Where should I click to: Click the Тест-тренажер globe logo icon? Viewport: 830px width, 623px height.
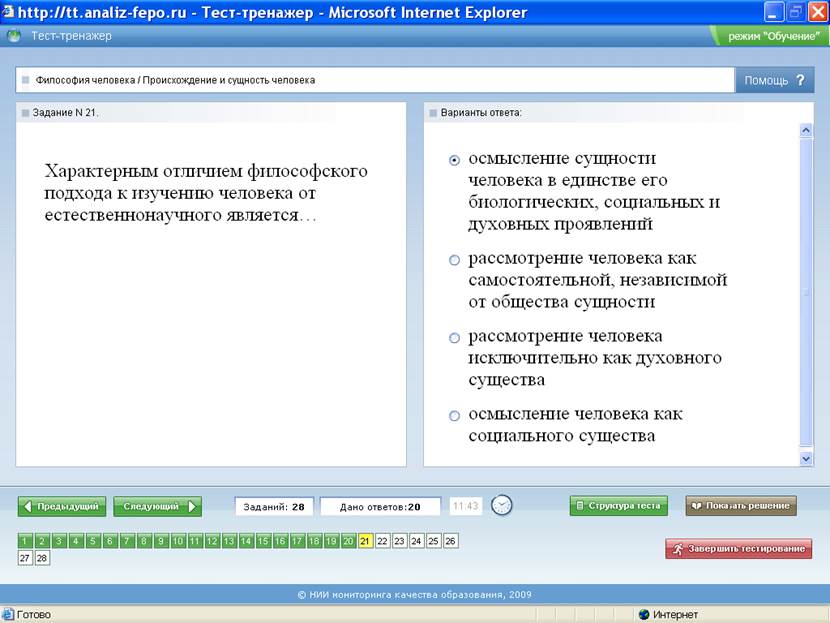pos(14,36)
